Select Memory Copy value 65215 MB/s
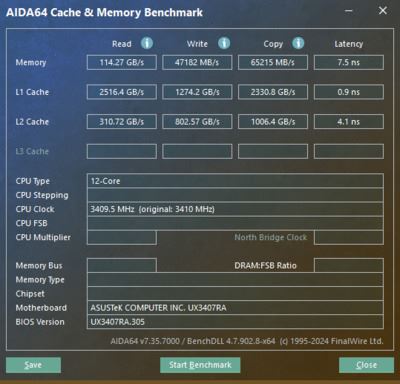 [x=273, y=62]
